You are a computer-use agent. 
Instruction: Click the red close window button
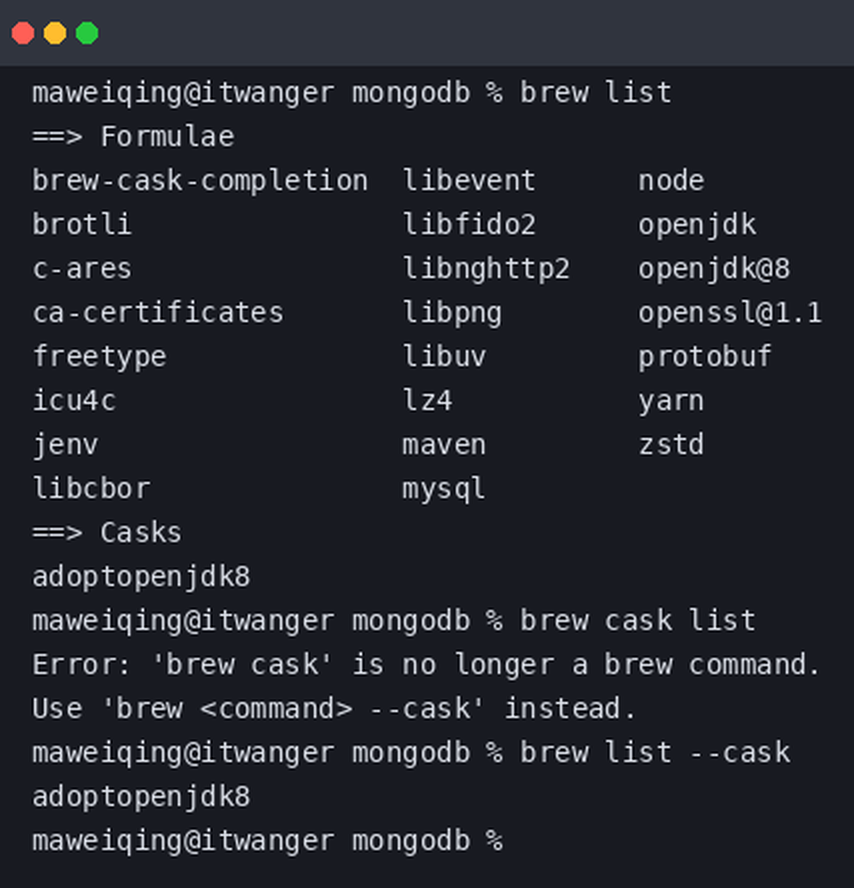23,33
